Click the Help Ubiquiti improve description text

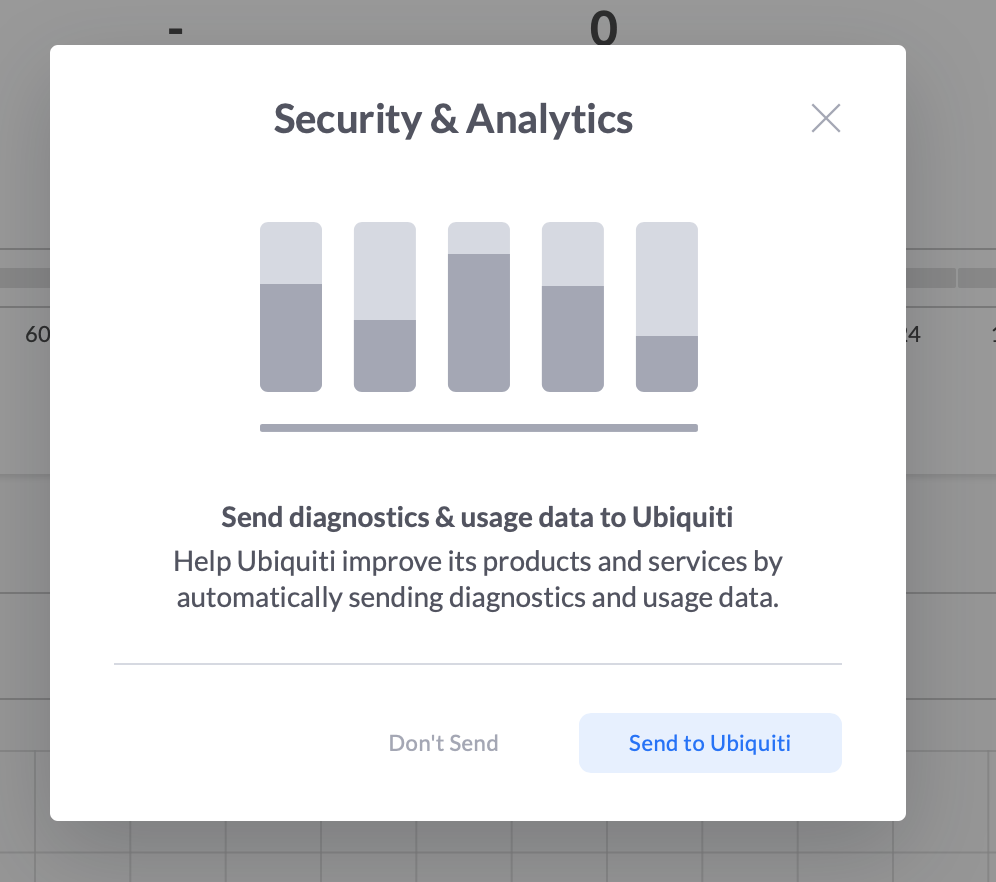(x=478, y=579)
